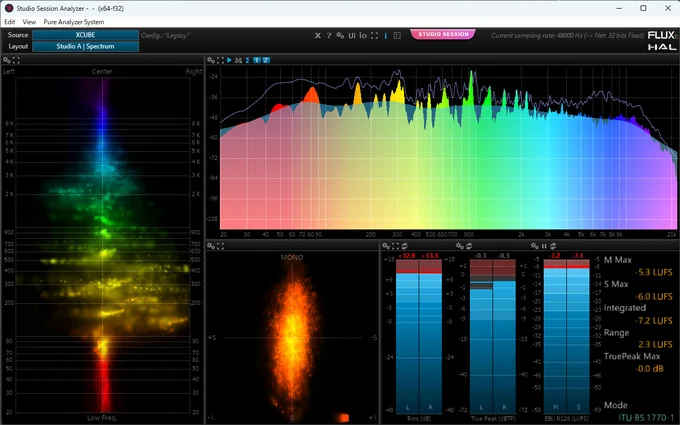
Task: Open help with the question mark icon
Action: (x=329, y=36)
